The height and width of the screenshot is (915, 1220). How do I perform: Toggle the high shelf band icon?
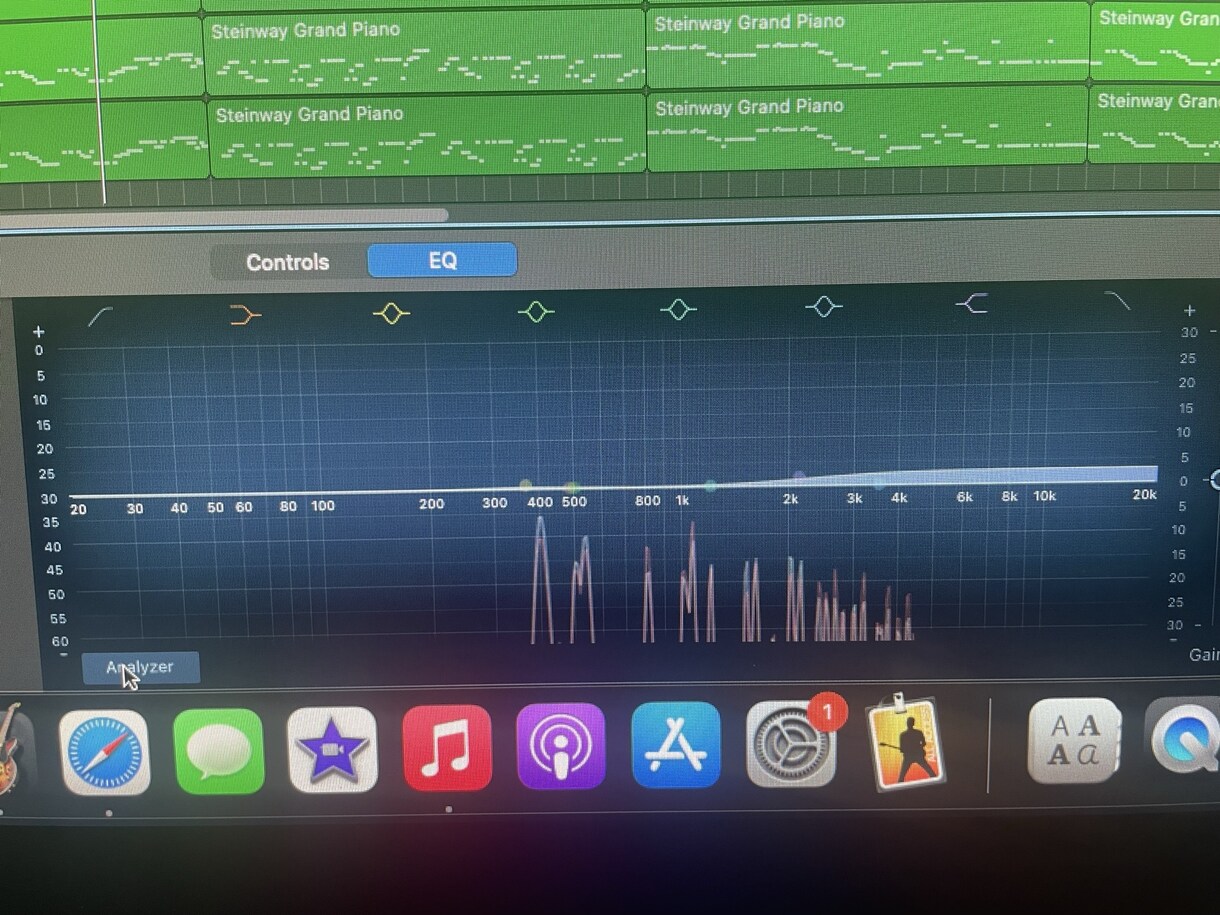click(971, 303)
